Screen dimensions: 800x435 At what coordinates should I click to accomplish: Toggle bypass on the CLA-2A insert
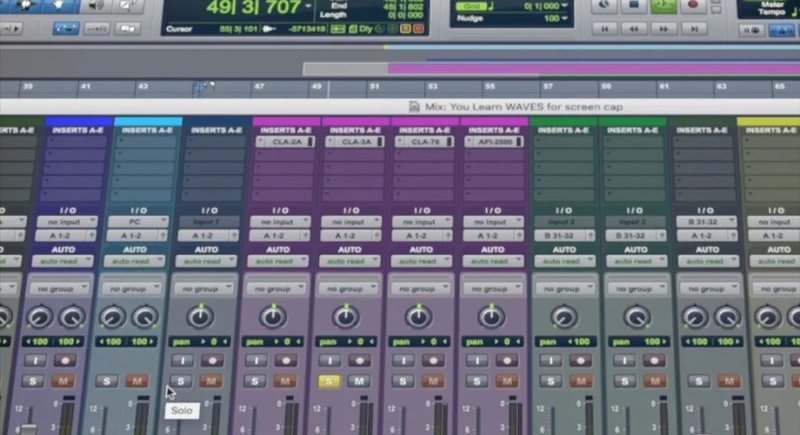(310, 142)
